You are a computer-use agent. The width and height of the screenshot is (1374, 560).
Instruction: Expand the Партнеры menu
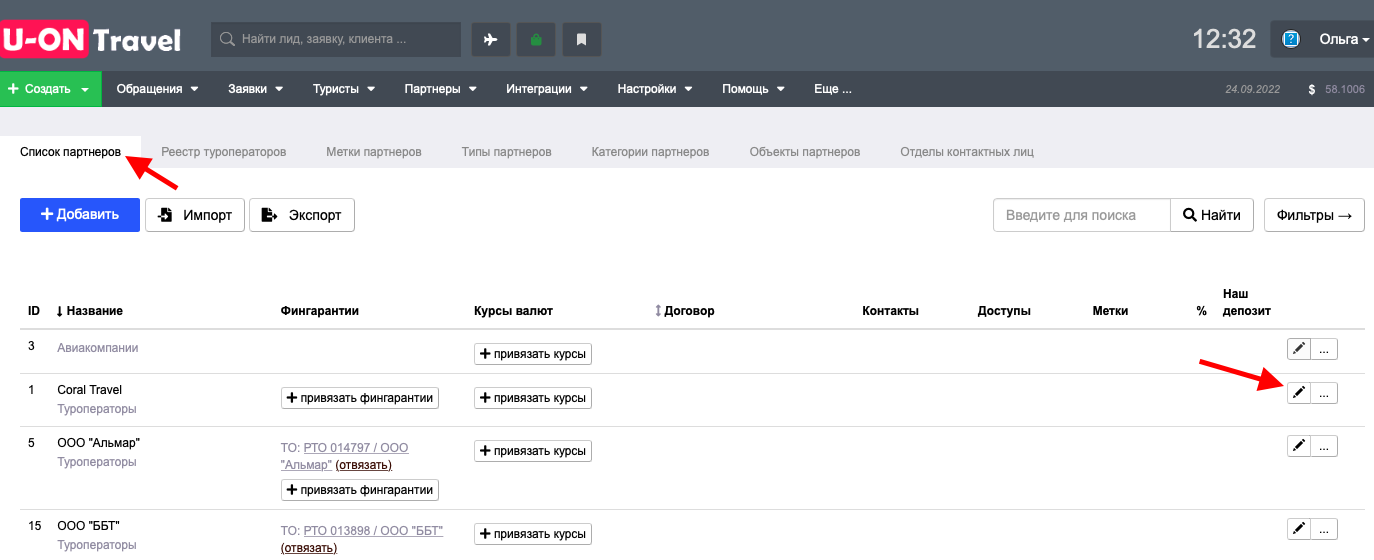pyautogui.click(x=440, y=89)
